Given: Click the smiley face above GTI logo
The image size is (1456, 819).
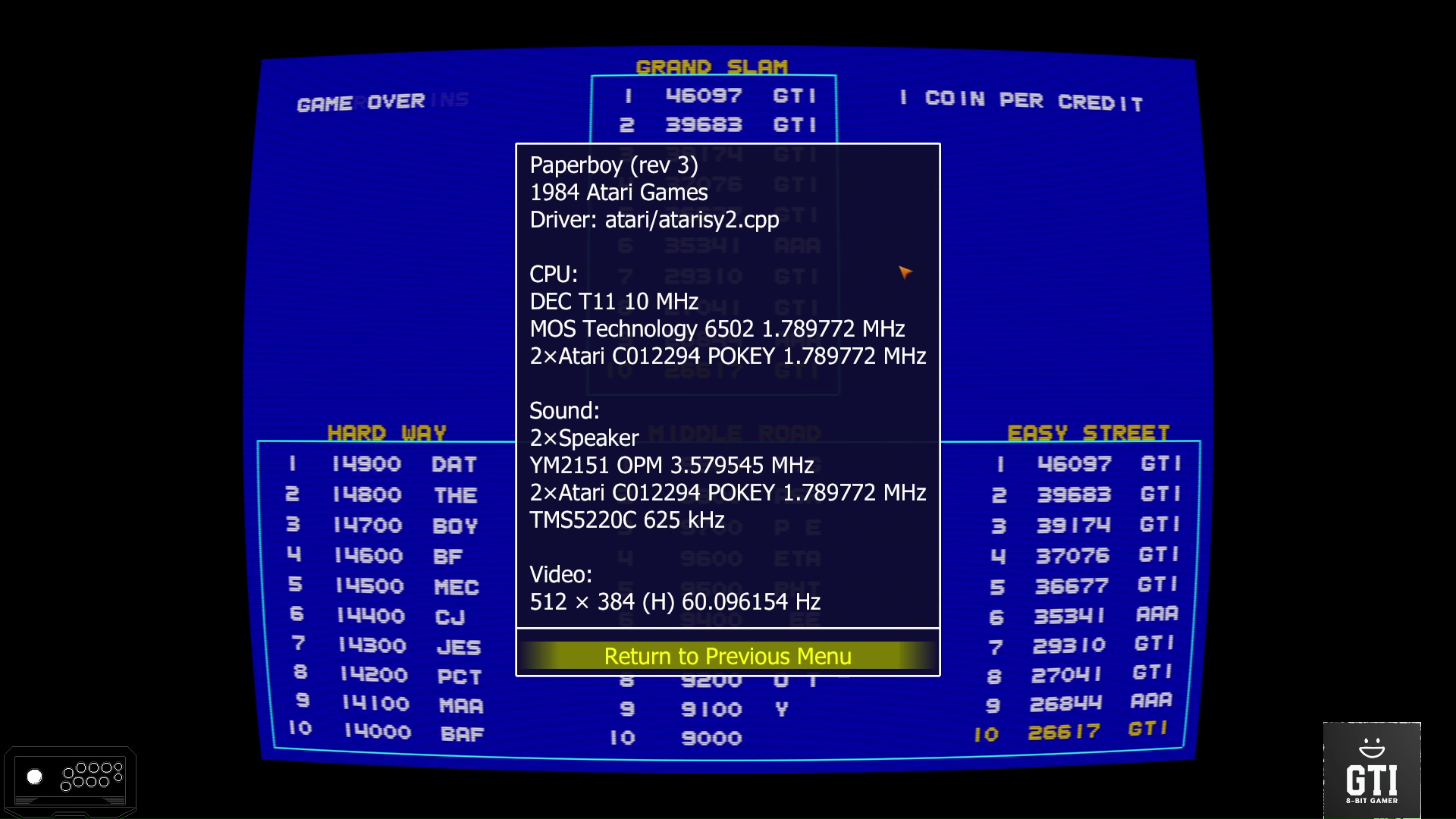Looking at the screenshot, I should [1371, 747].
